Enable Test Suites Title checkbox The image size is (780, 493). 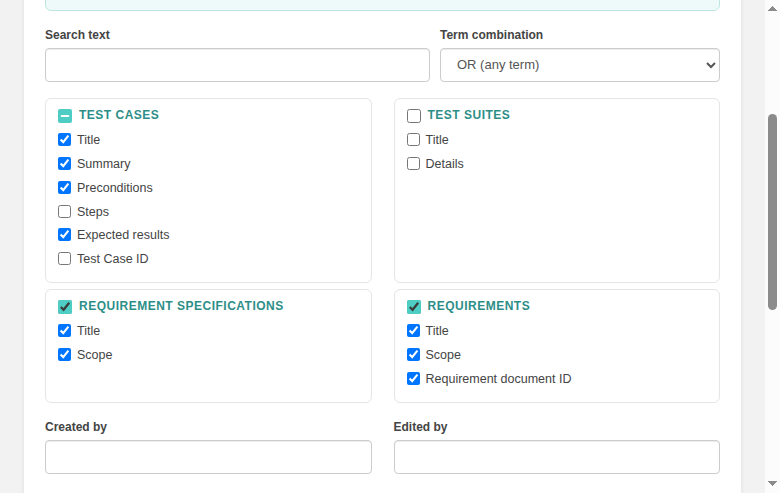click(x=413, y=139)
